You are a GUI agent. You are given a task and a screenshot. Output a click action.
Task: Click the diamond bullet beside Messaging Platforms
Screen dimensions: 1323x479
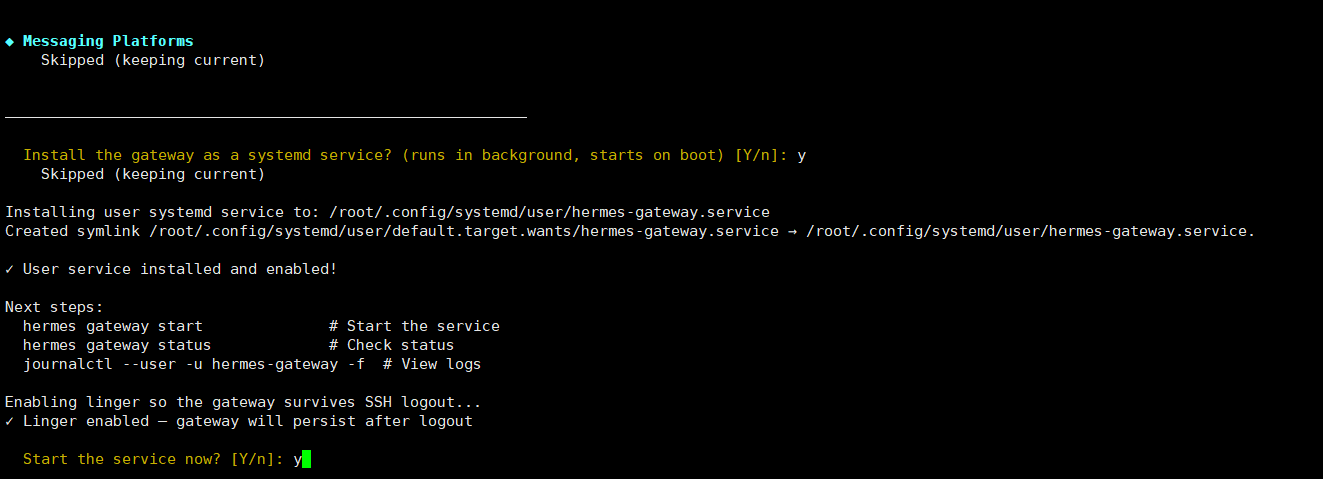[x=10, y=42]
